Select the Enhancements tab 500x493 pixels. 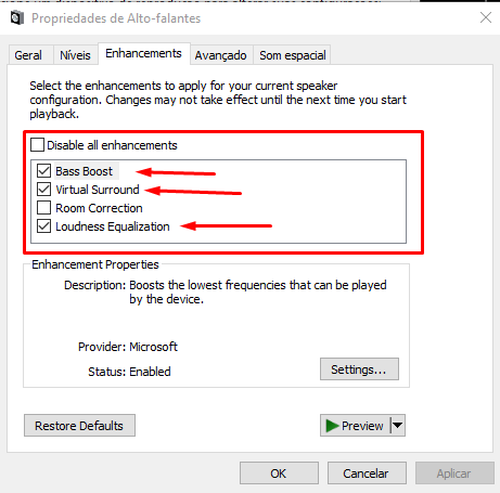point(144,53)
